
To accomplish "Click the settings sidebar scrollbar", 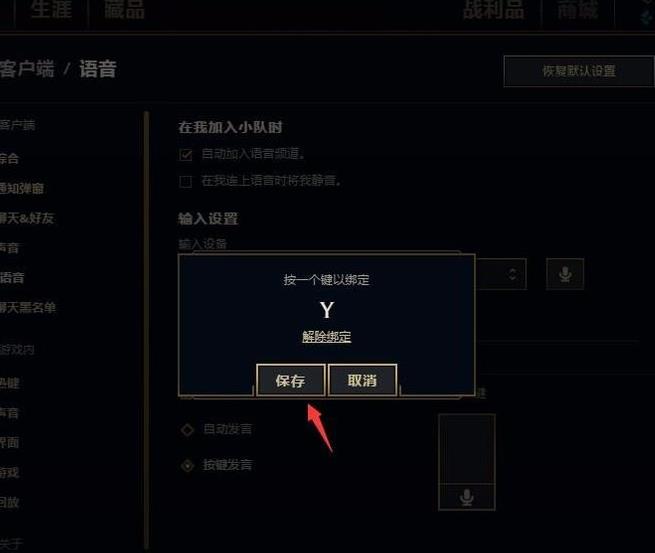I will pos(146,330).
